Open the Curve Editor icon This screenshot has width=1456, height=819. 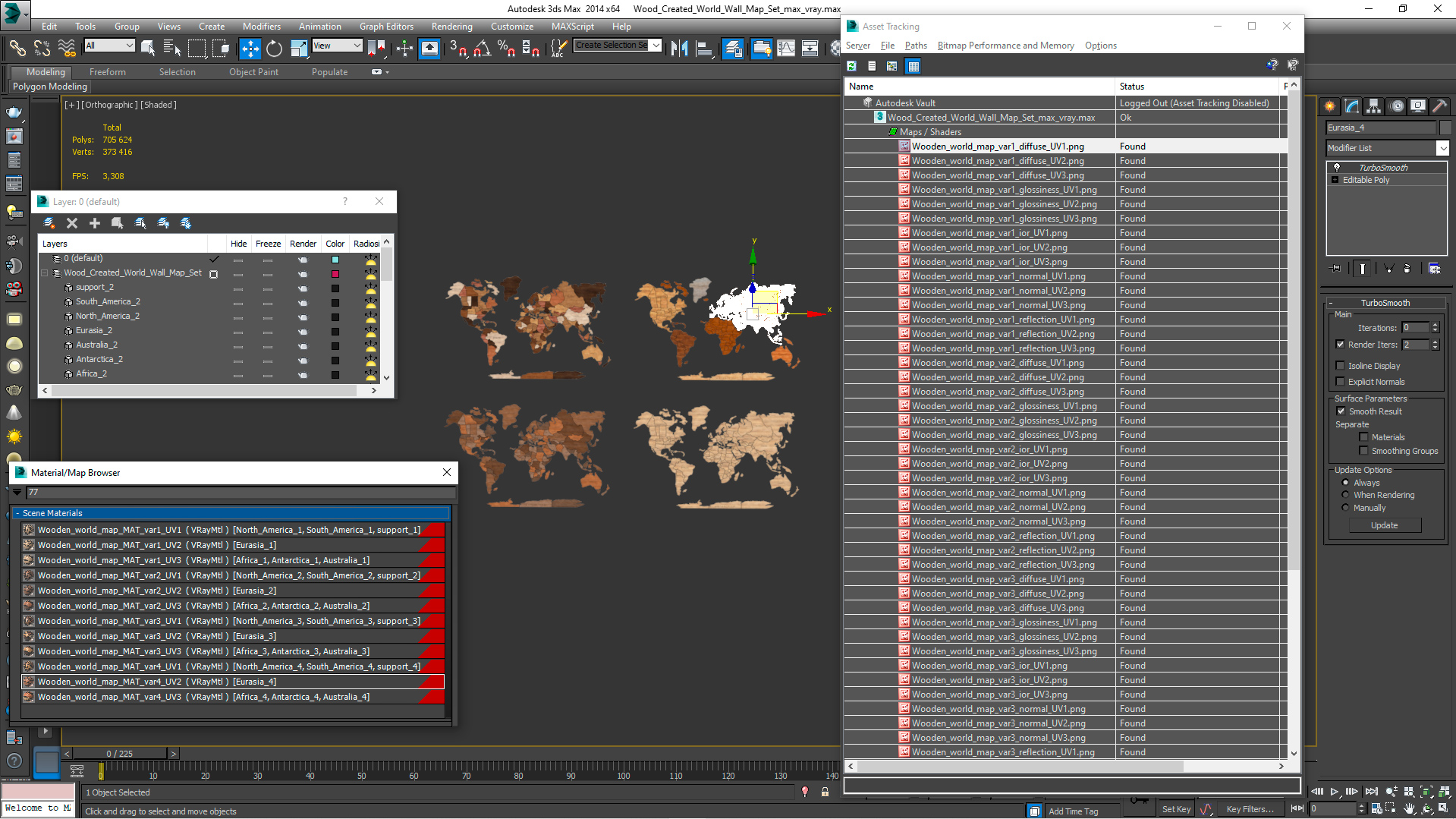(x=786, y=49)
